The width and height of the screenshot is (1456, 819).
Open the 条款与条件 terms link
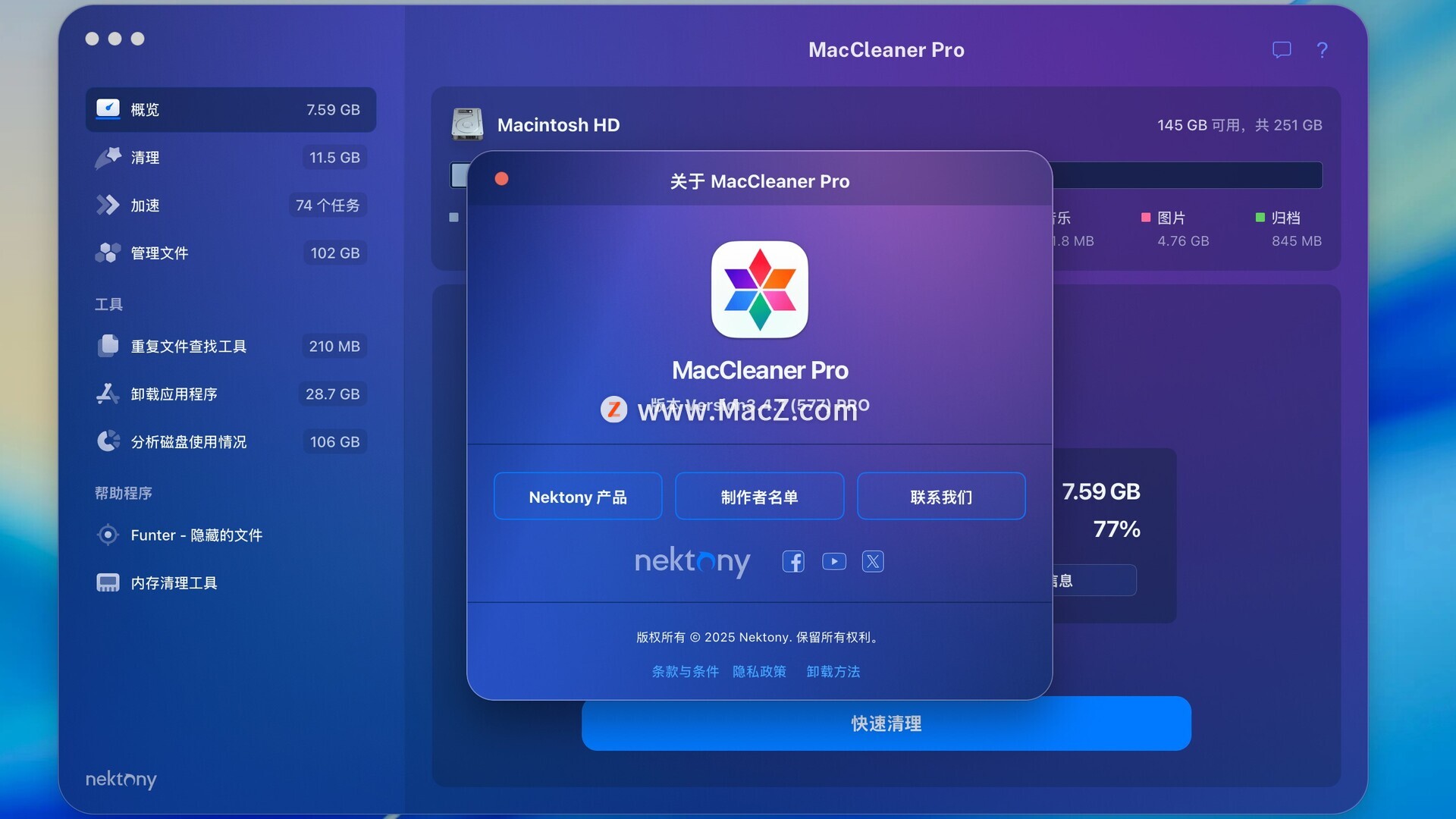click(x=685, y=671)
